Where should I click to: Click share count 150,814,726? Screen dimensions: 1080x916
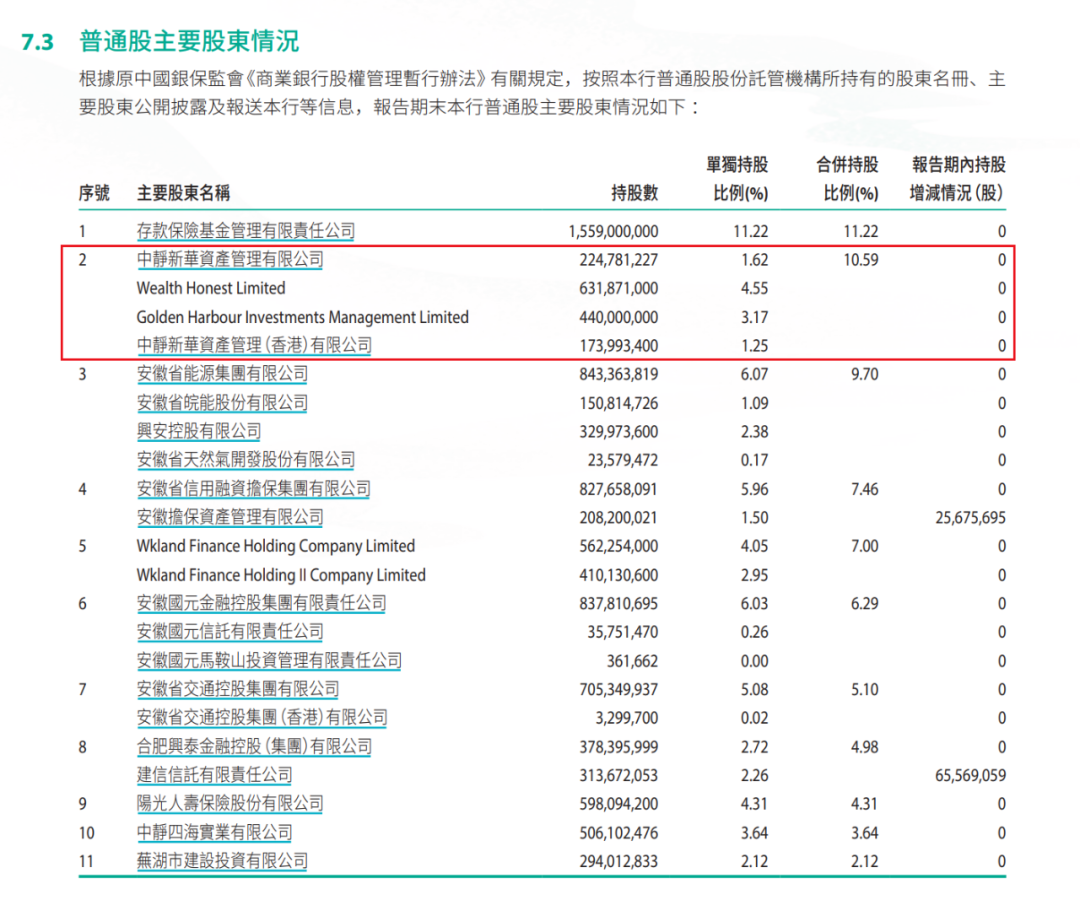click(x=619, y=403)
